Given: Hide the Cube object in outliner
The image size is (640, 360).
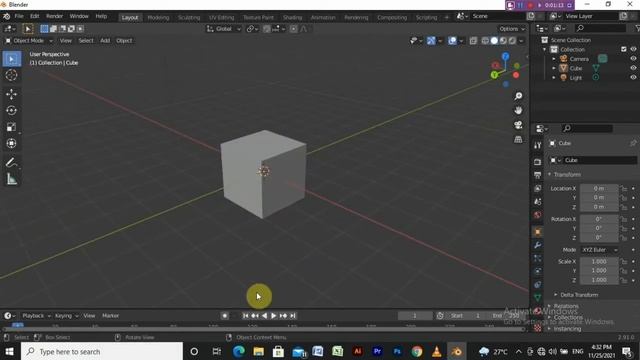Looking at the screenshot, I should pos(633,68).
